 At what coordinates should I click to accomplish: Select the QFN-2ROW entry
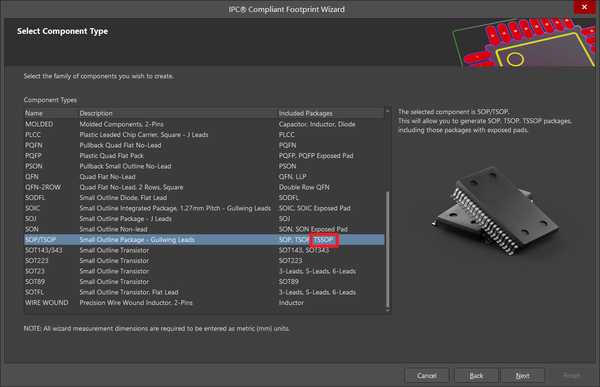pyautogui.click(x=204, y=187)
